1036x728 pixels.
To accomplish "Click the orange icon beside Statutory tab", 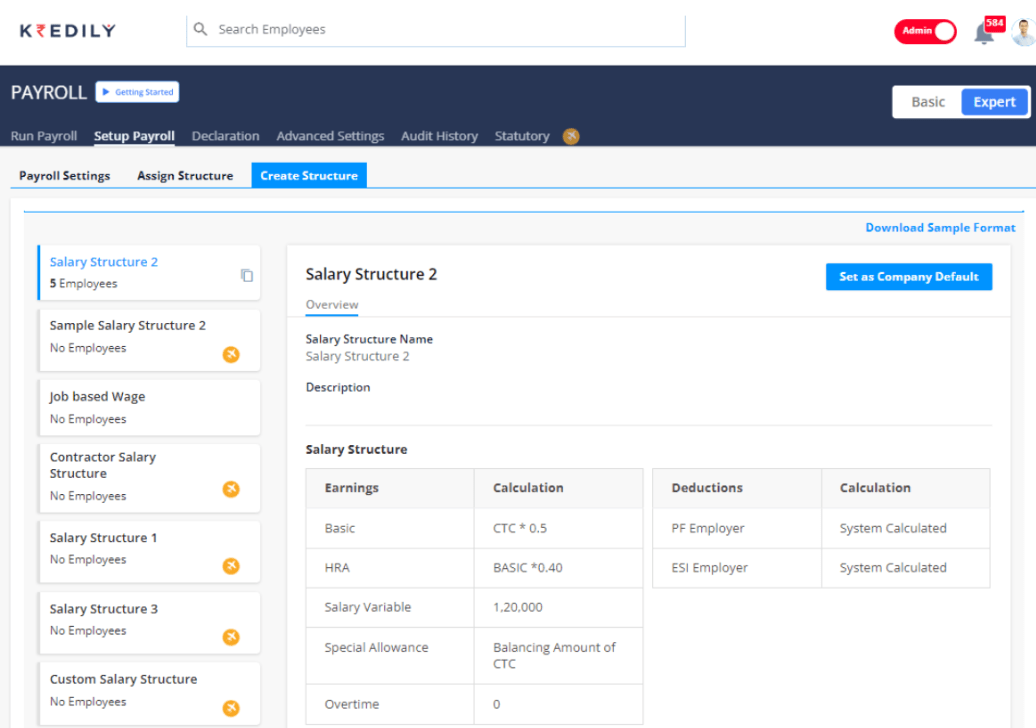I will tap(571, 136).
